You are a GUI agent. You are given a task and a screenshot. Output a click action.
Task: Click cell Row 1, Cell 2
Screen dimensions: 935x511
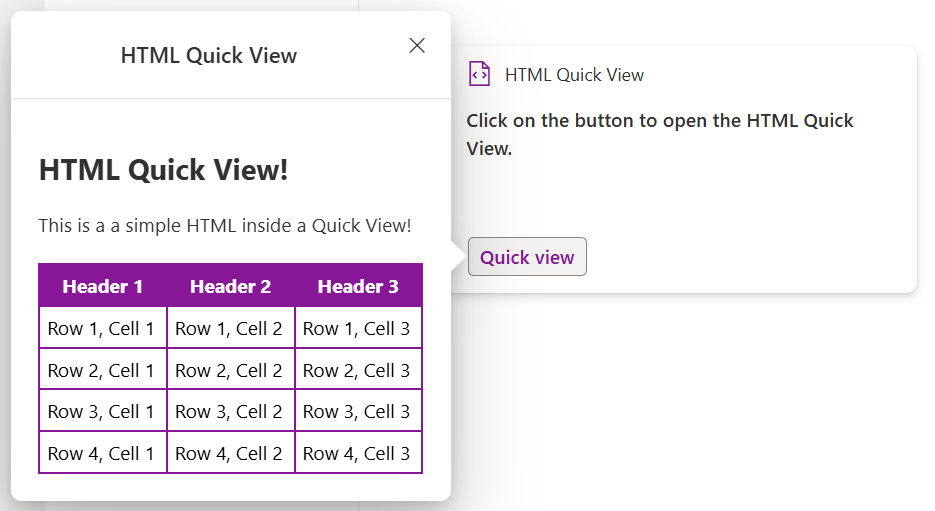click(x=229, y=328)
